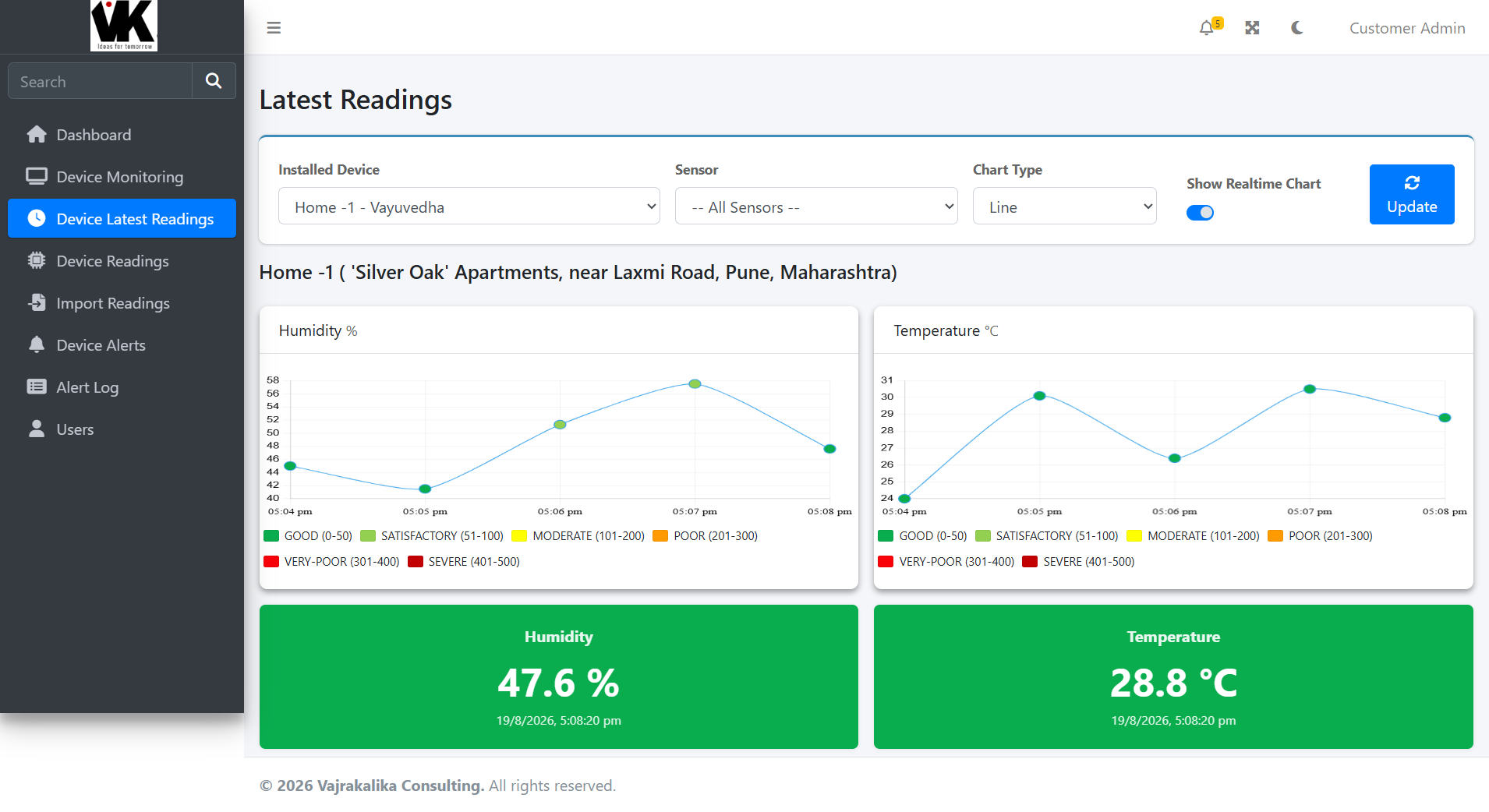Click the Device Latest Readings clock icon
The width and height of the screenshot is (1489, 812).
click(37, 219)
